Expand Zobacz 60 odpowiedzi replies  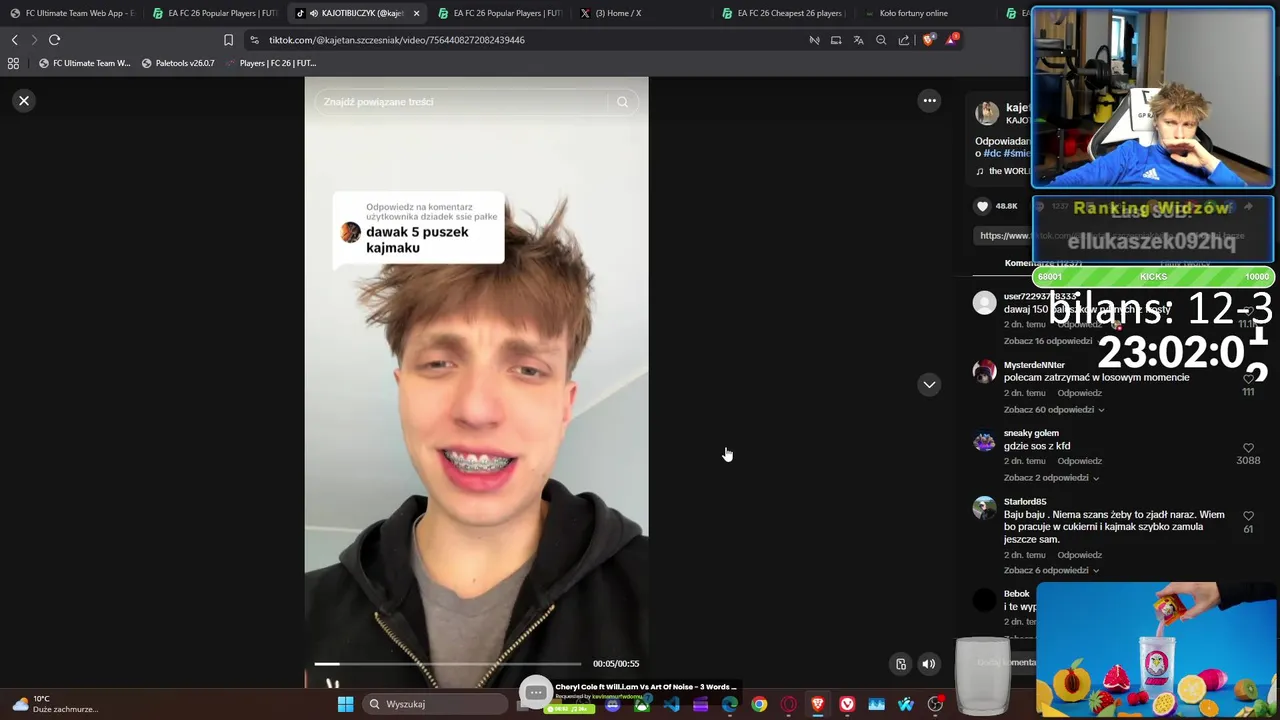[x=1054, y=410]
